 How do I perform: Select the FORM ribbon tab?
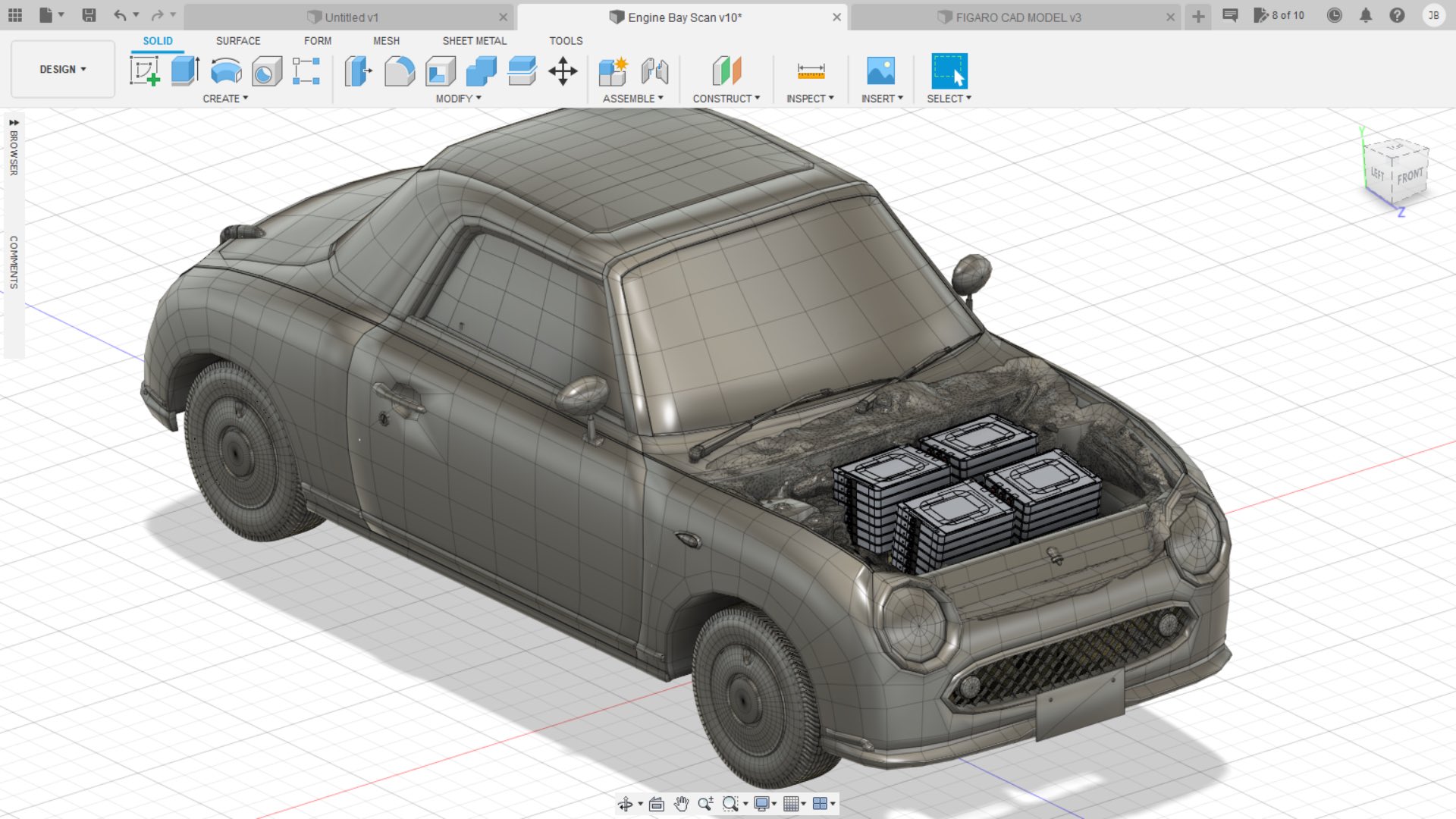click(x=318, y=41)
